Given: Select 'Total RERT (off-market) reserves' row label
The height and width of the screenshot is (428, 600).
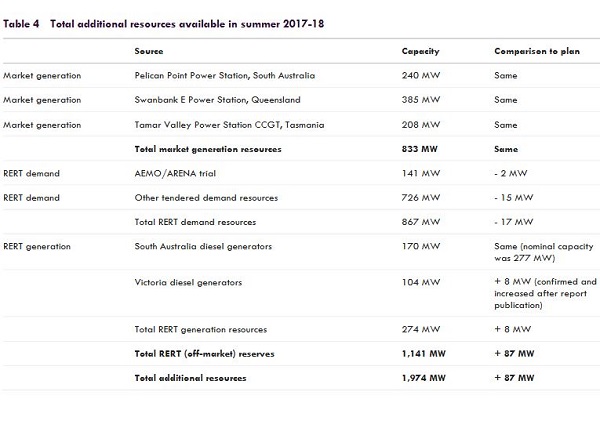Looking at the screenshot, I should [x=204, y=354].
